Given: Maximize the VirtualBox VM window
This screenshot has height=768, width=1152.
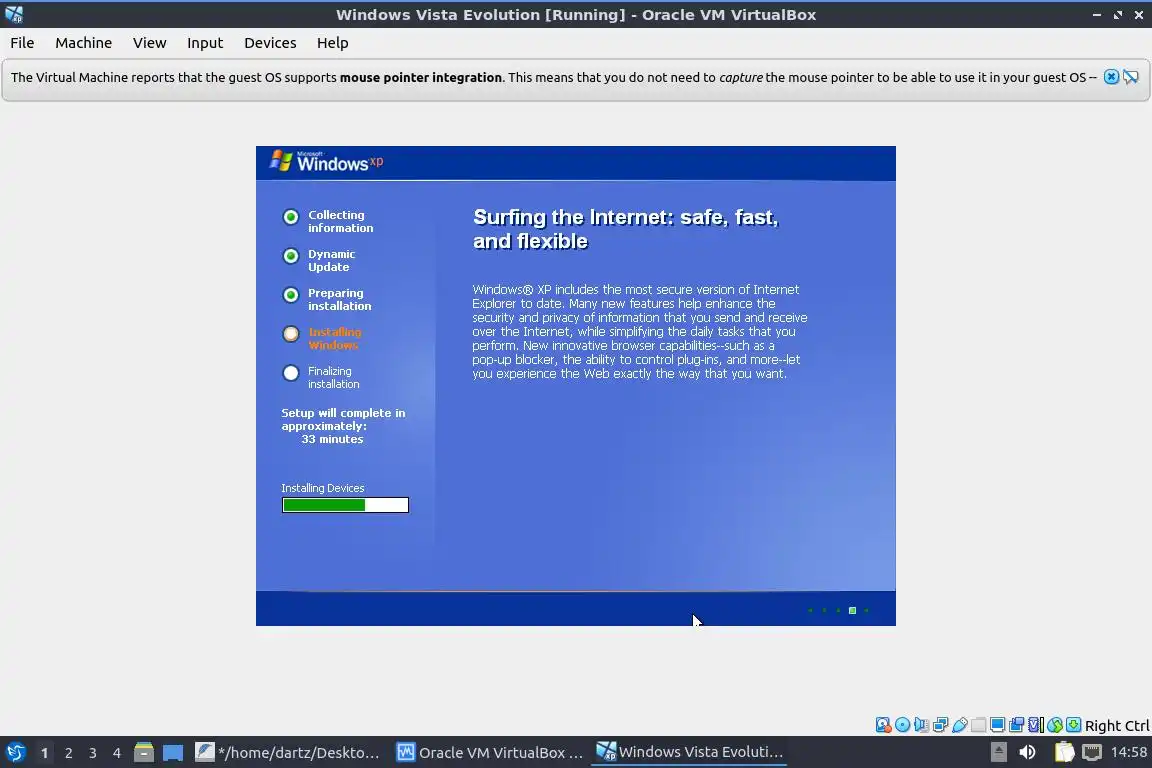Looking at the screenshot, I should (x=1117, y=15).
